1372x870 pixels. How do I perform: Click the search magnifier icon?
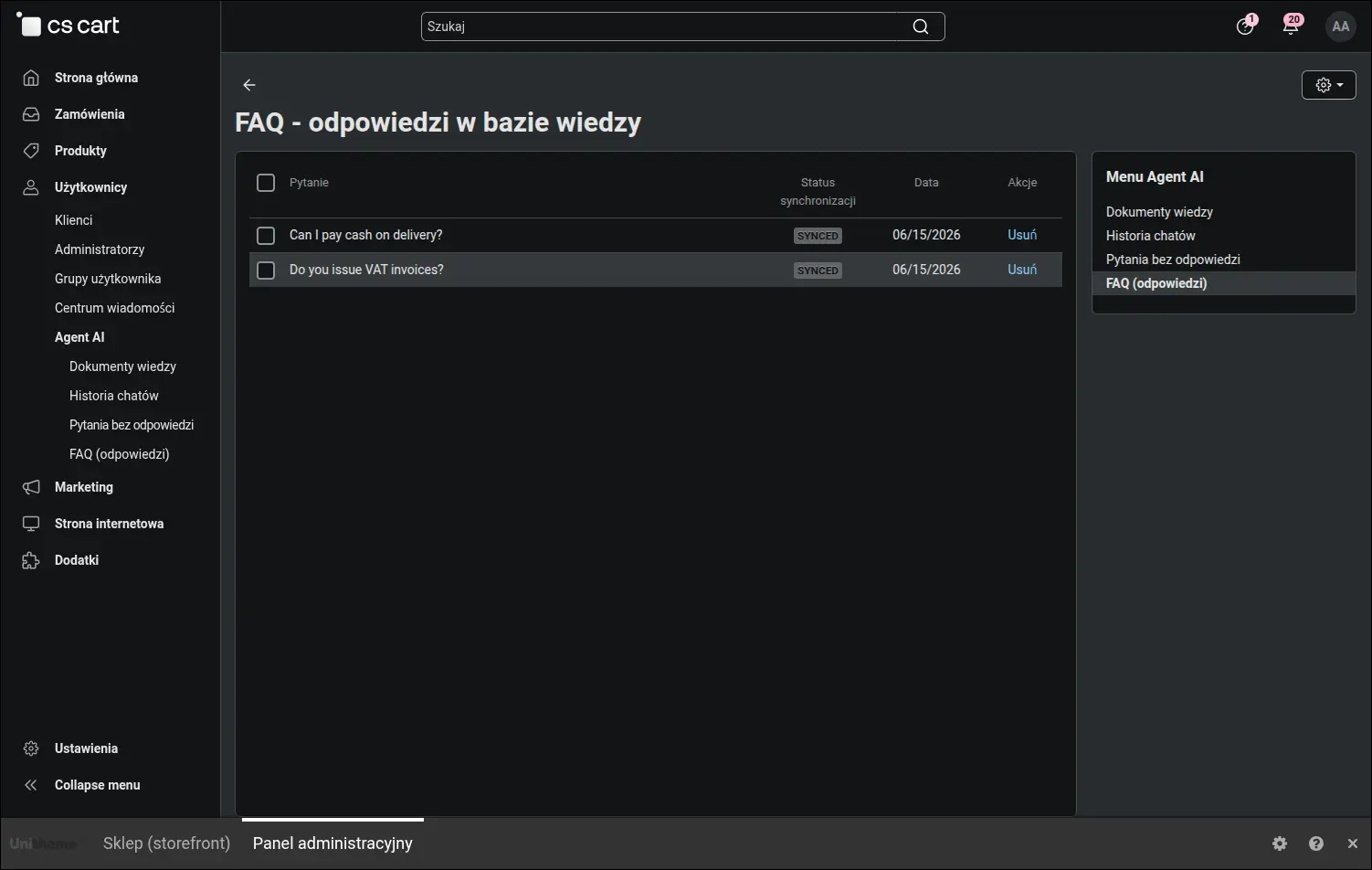pyautogui.click(x=921, y=27)
